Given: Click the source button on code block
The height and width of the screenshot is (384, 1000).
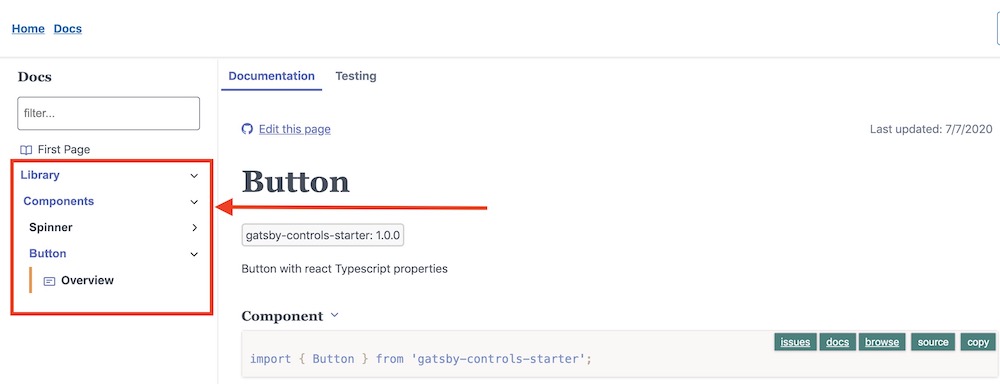Looking at the screenshot, I should coord(934,342).
